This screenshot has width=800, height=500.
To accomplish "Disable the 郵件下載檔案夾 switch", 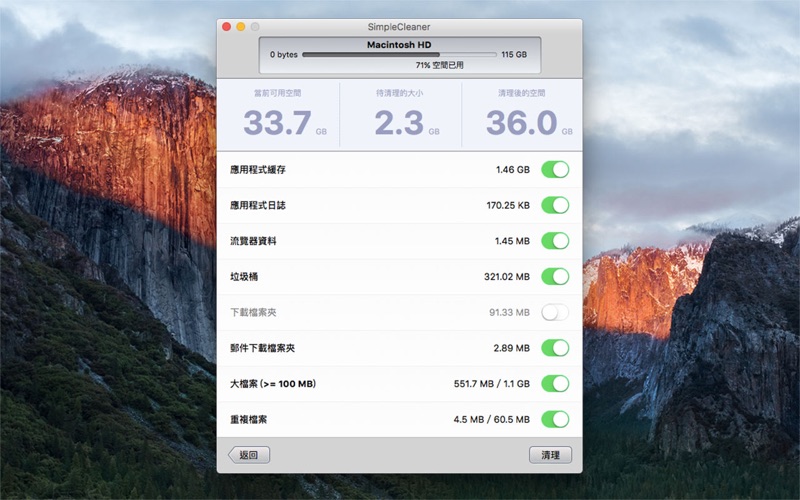I will pos(555,348).
